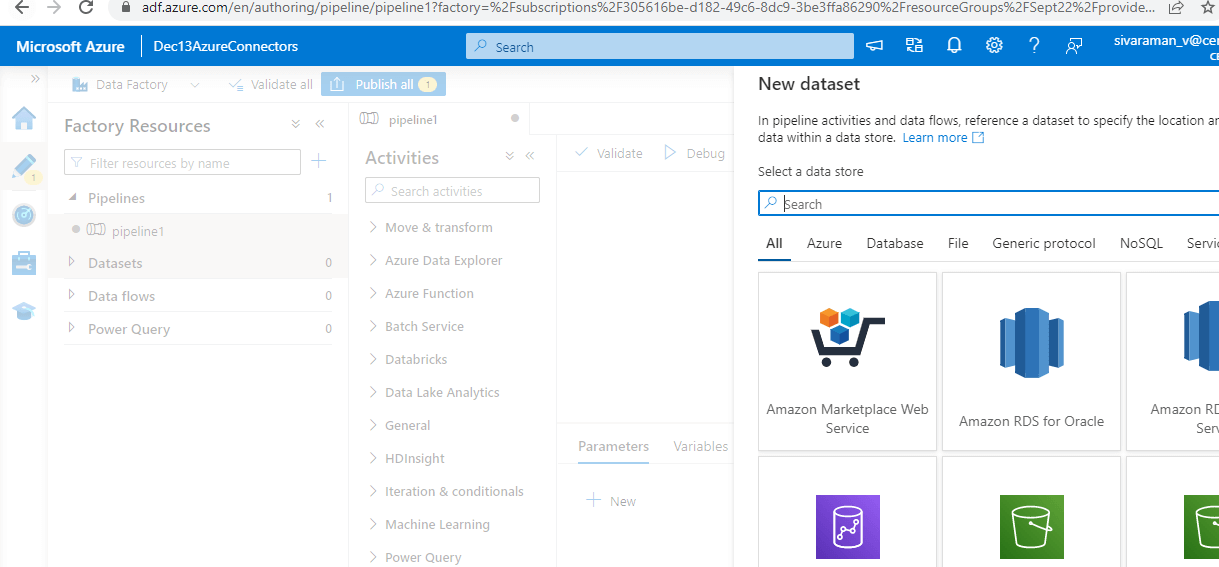Expand all Factory Resources with down chevrons
The width and height of the screenshot is (1219, 567).
coord(296,125)
